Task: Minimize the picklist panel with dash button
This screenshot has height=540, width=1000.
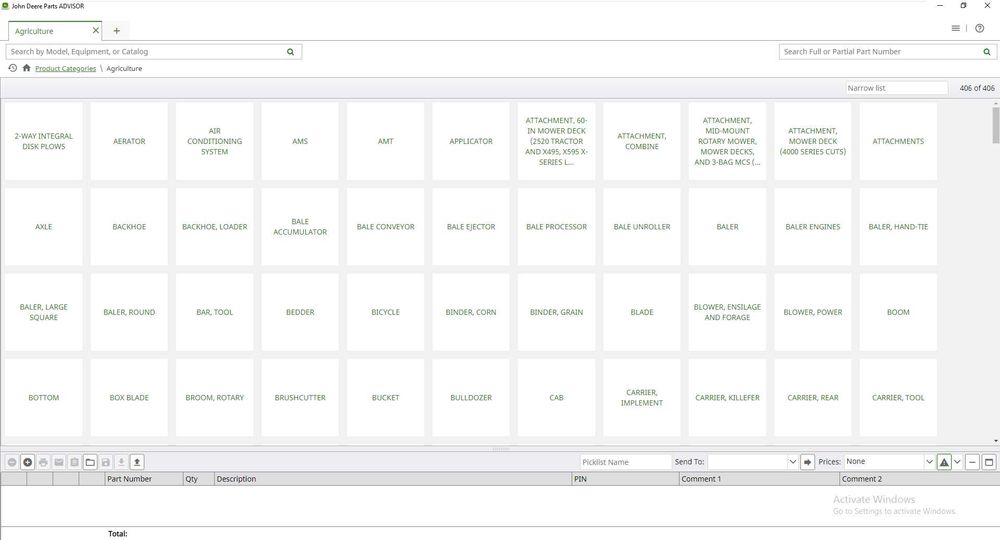Action: (x=972, y=462)
